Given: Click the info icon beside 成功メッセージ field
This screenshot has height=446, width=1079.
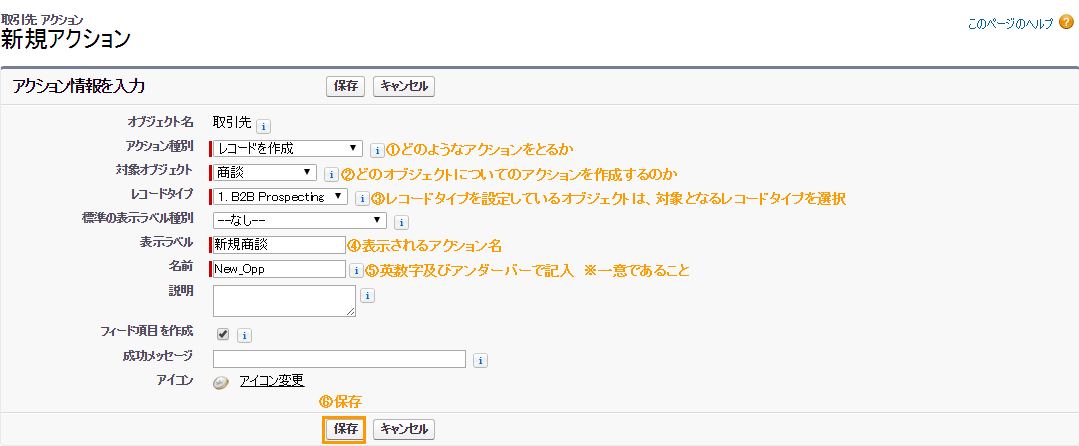Looking at the screenshot, I should point(480,360).
